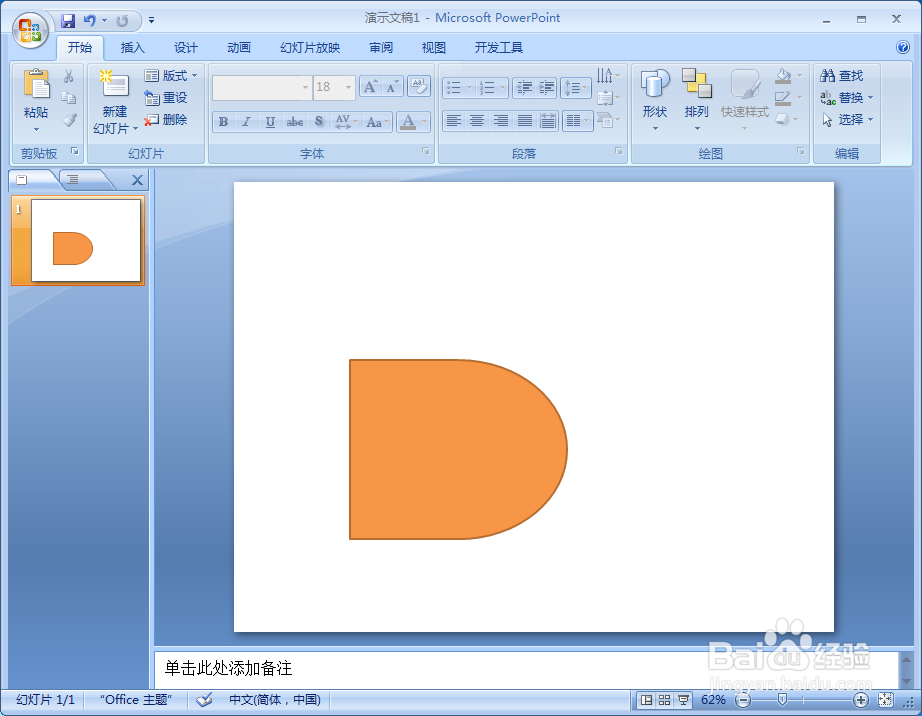This screenshot has width=922, height=716.
Task: Increase font size with large A
Action: 370,87
